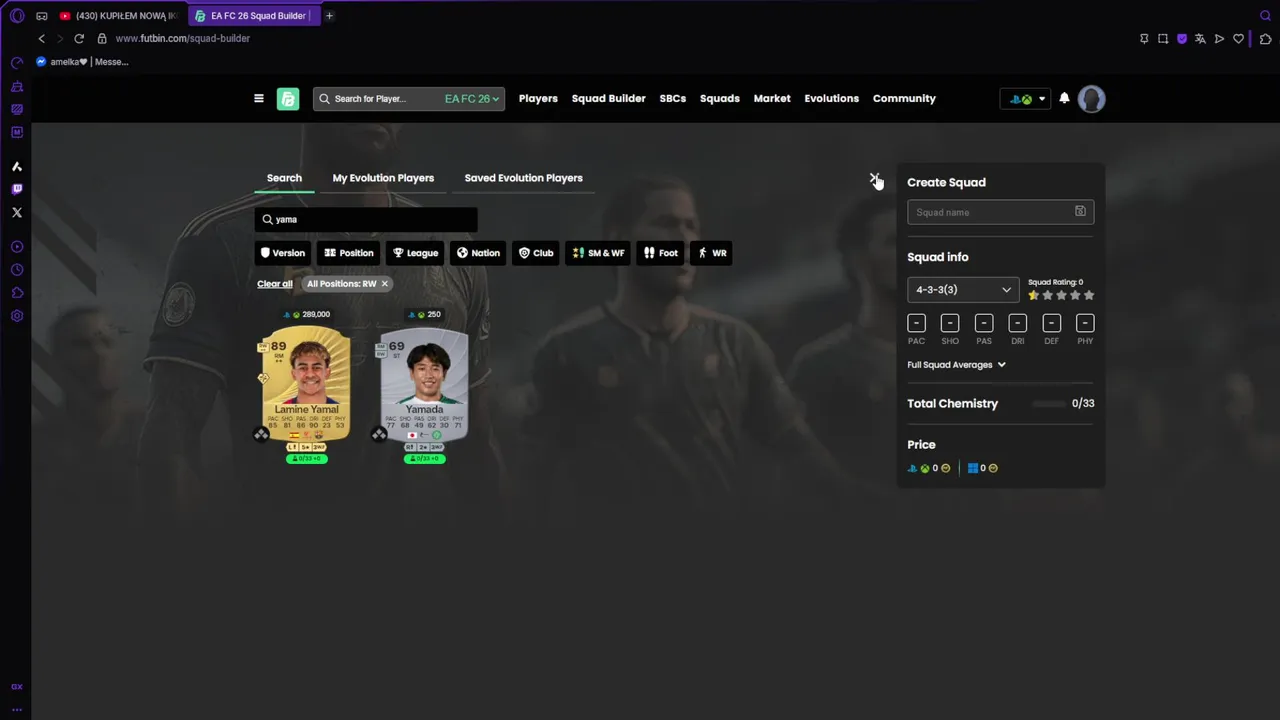Click the DEF average box

[1051, 323]
